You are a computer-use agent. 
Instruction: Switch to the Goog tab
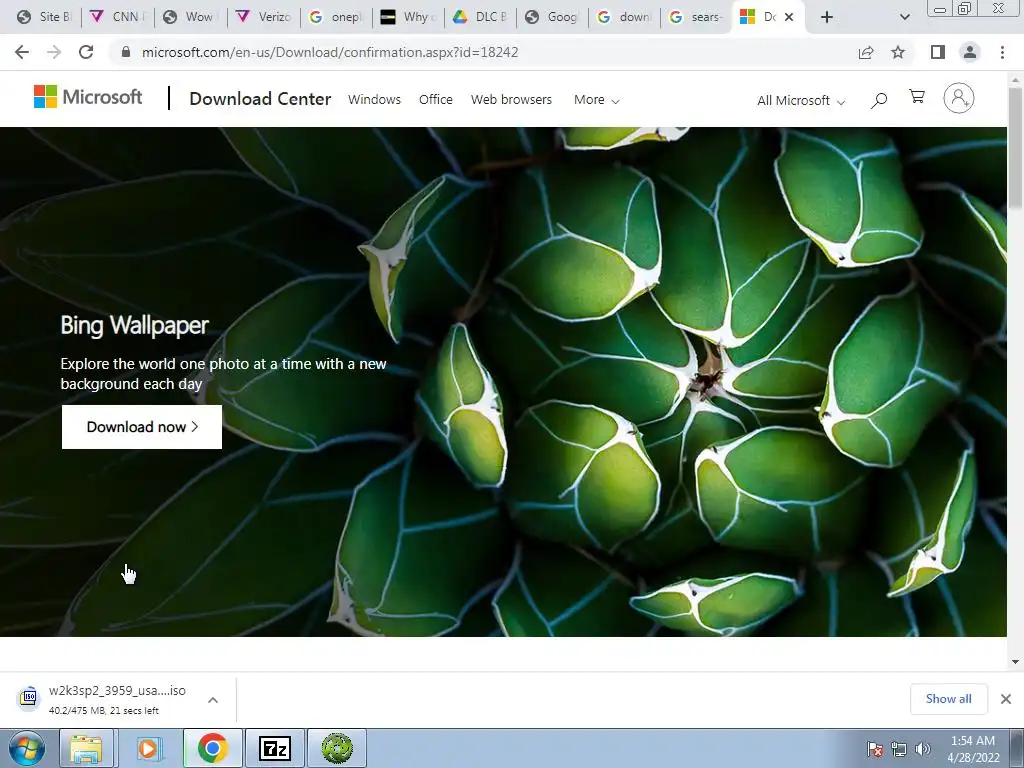click(x=552, y=17)
